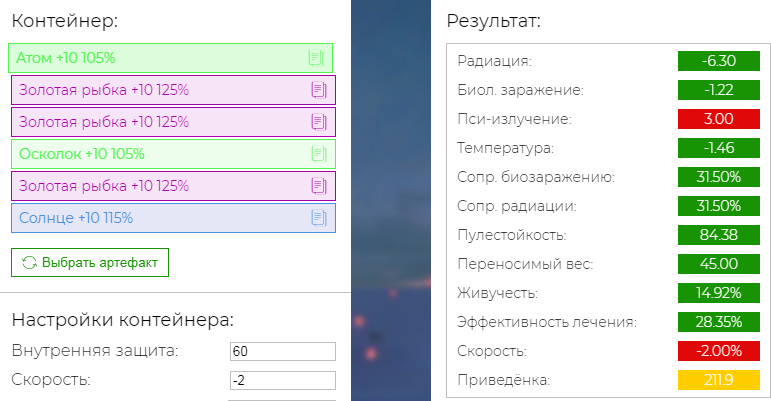The width and height of the screenshot is (771, 401).
Task: Click the Приведёнка yellow value 211.9
Action: 719,380
